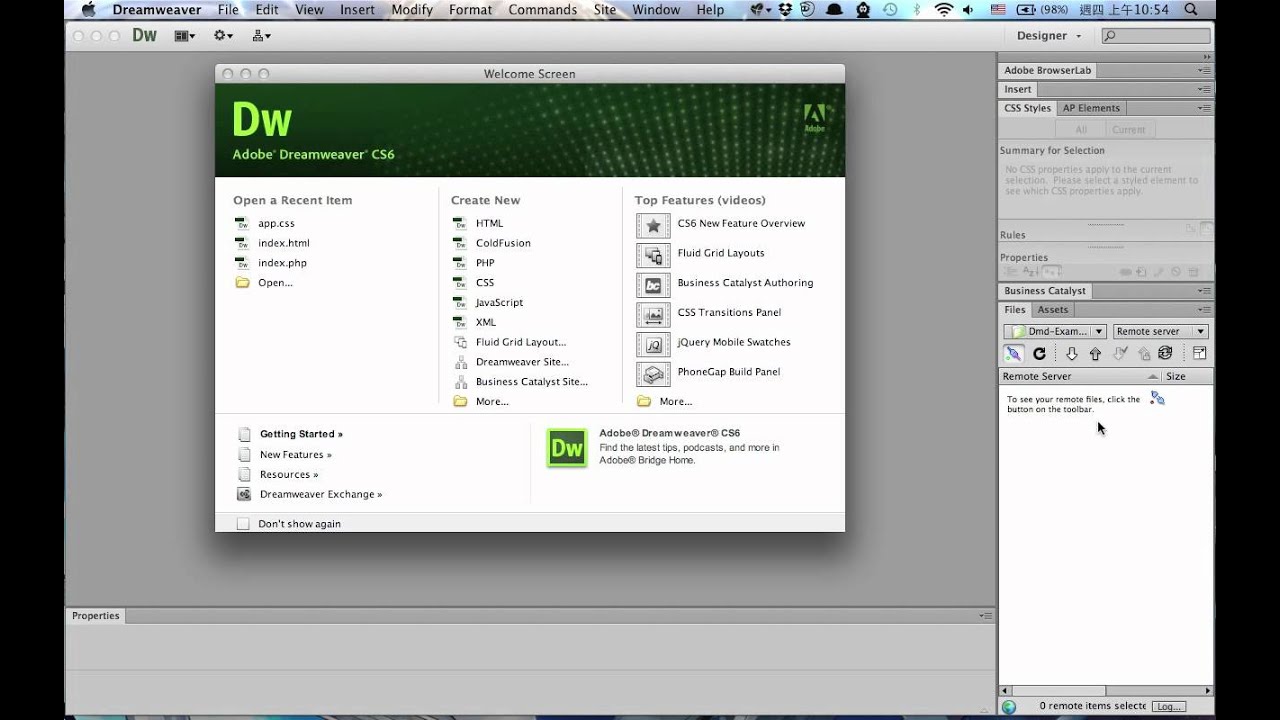The width and height of the screenshot is (1280, 720).
Task: Open the Modify menu
Action: coord(412,9)
